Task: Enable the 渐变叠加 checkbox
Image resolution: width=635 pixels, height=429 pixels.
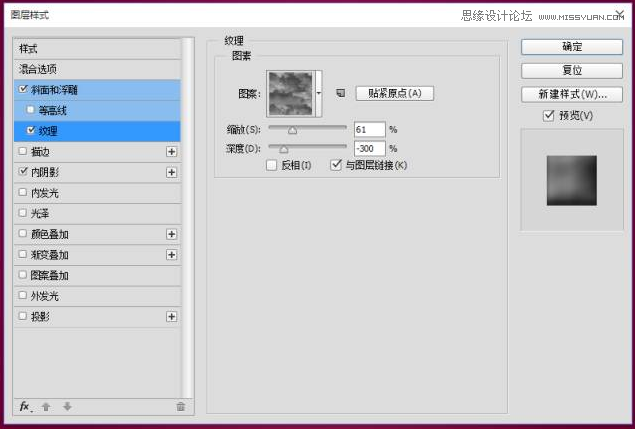Action: pos(23,254)
